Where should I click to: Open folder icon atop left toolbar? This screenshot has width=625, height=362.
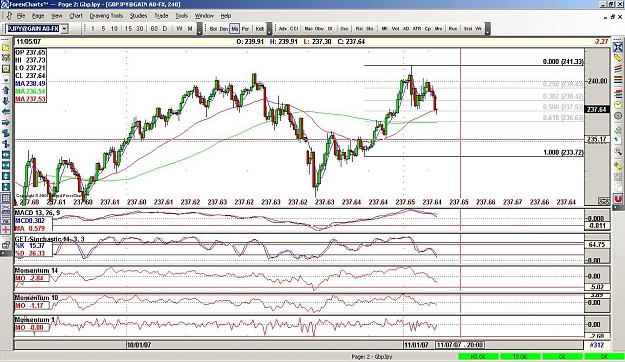point(6,48)
